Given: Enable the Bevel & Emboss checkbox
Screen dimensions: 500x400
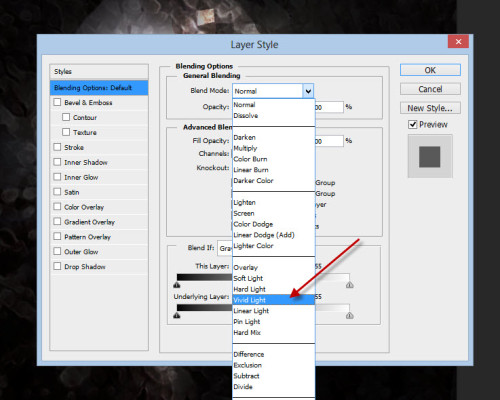Looking at the screenshot, I should [57, 102].
